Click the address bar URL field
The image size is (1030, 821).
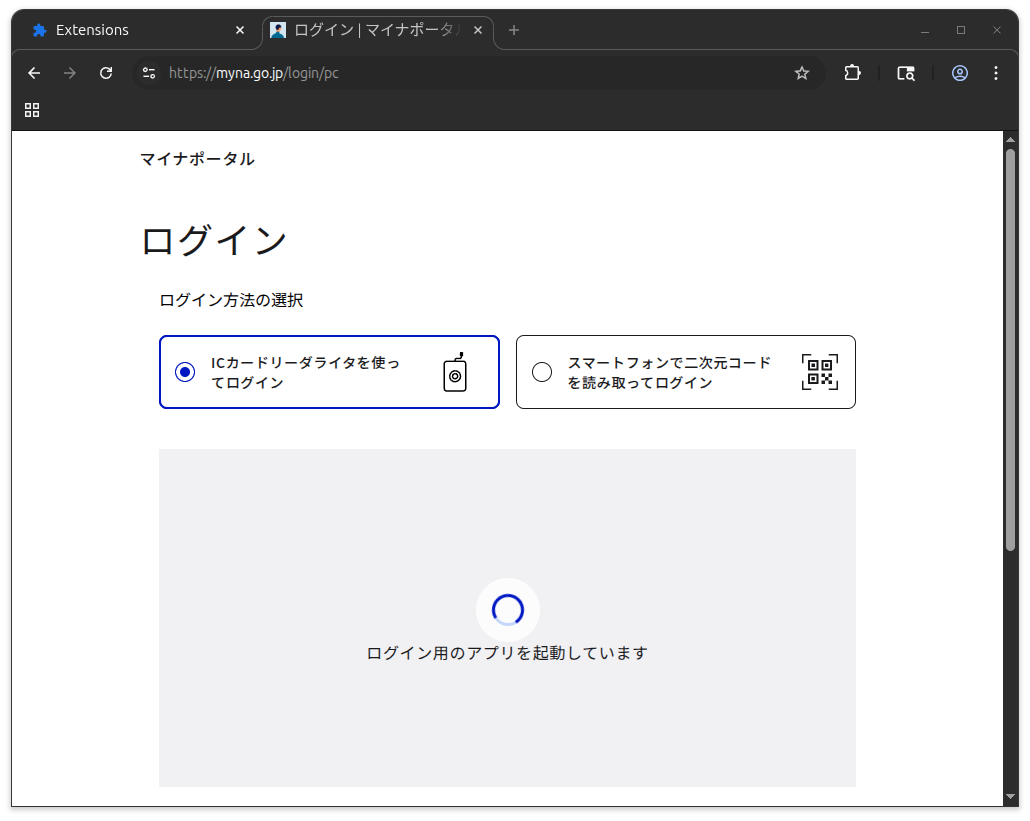click(450, 73)
